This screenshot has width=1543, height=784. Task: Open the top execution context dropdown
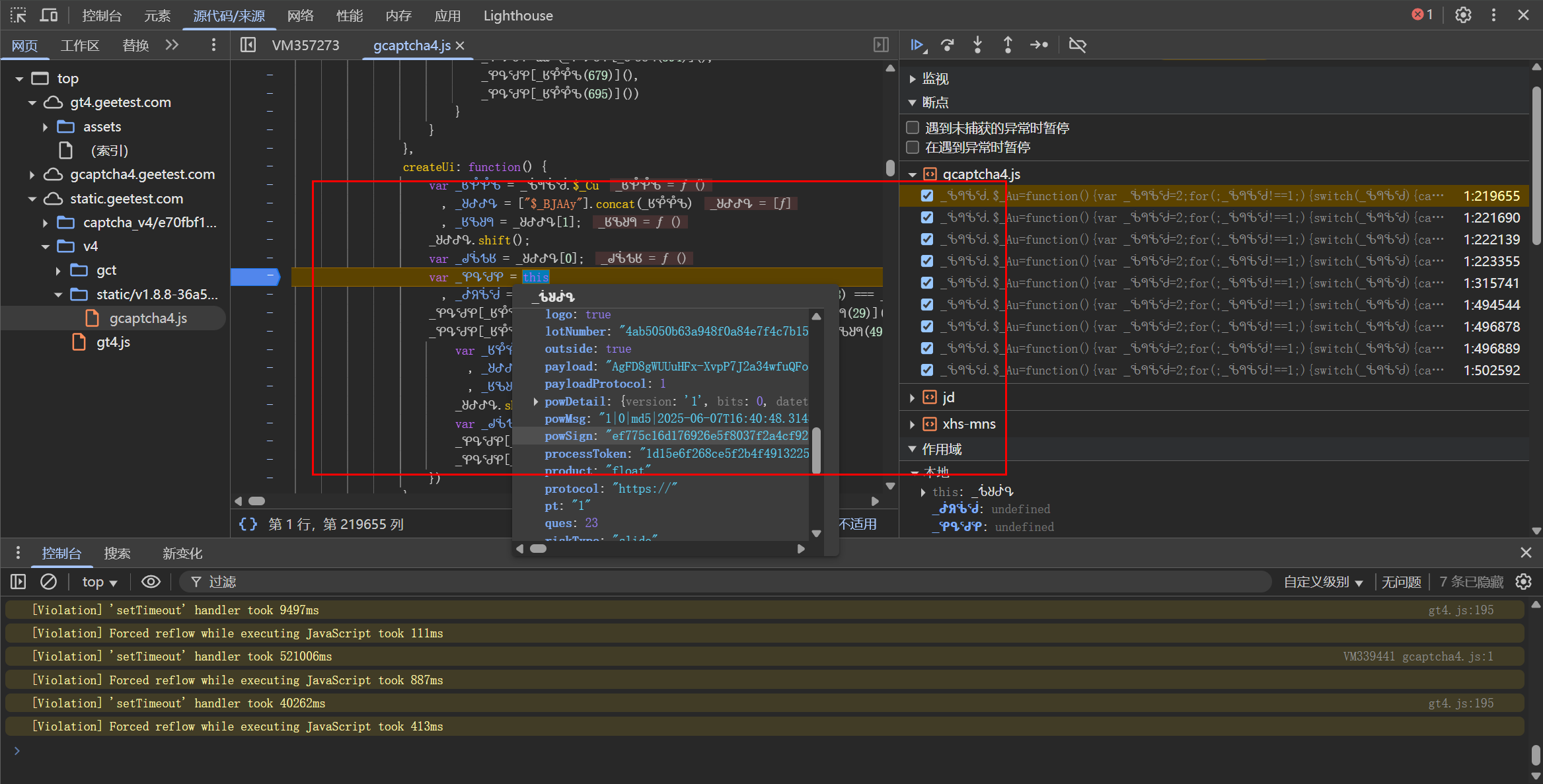coord(99,582)
